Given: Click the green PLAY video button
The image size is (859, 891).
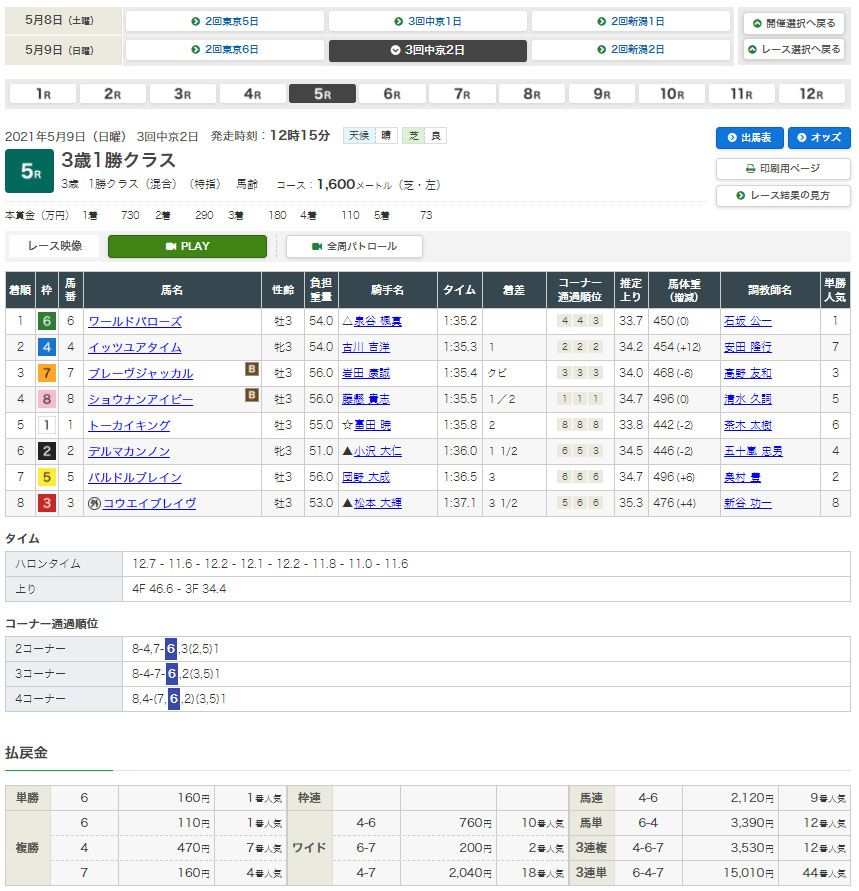Looking at the screenshot, I should (x=187, y=246).
